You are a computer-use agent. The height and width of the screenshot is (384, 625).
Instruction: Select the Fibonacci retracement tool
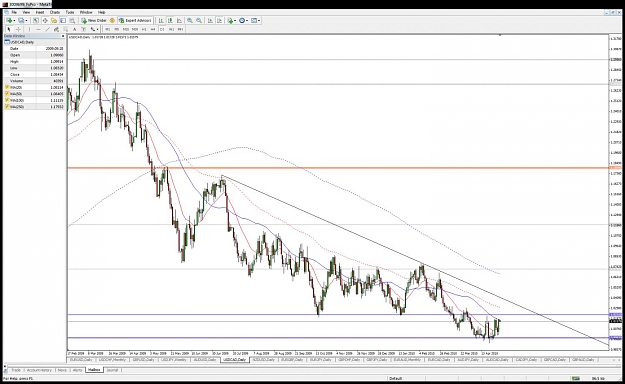point(66,29)
